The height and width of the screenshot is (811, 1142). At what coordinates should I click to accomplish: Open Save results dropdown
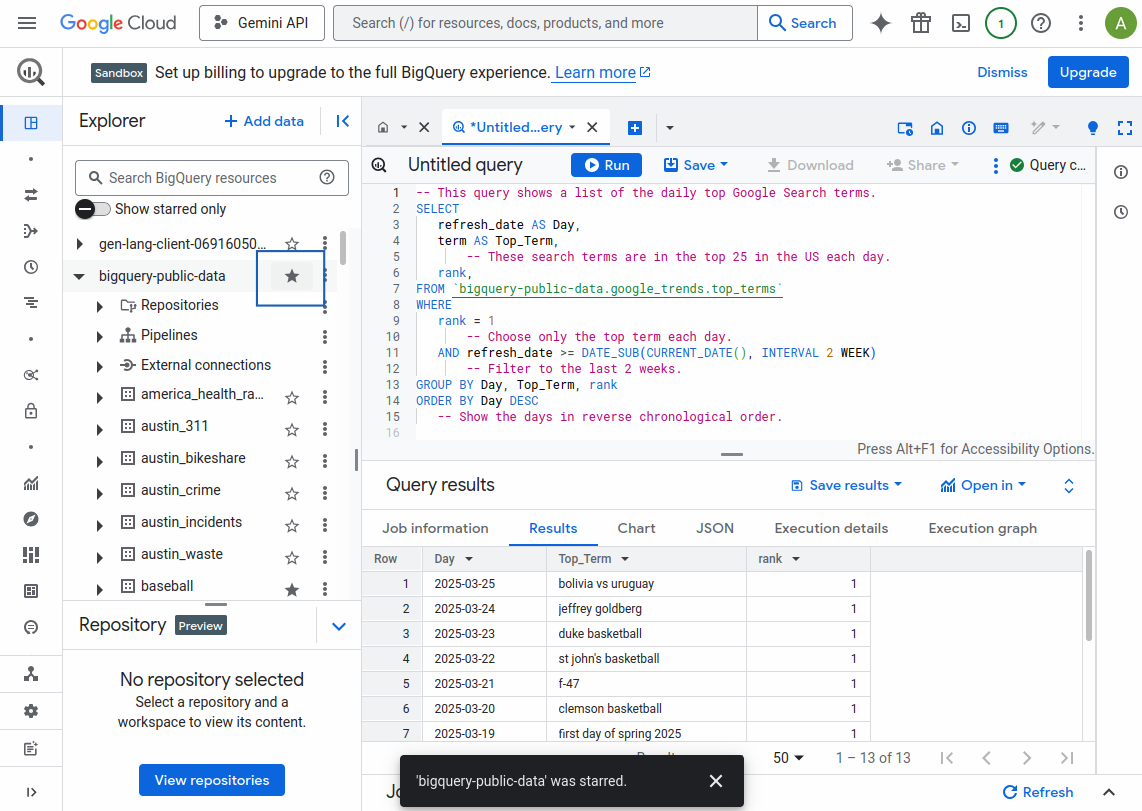(846, 486)
